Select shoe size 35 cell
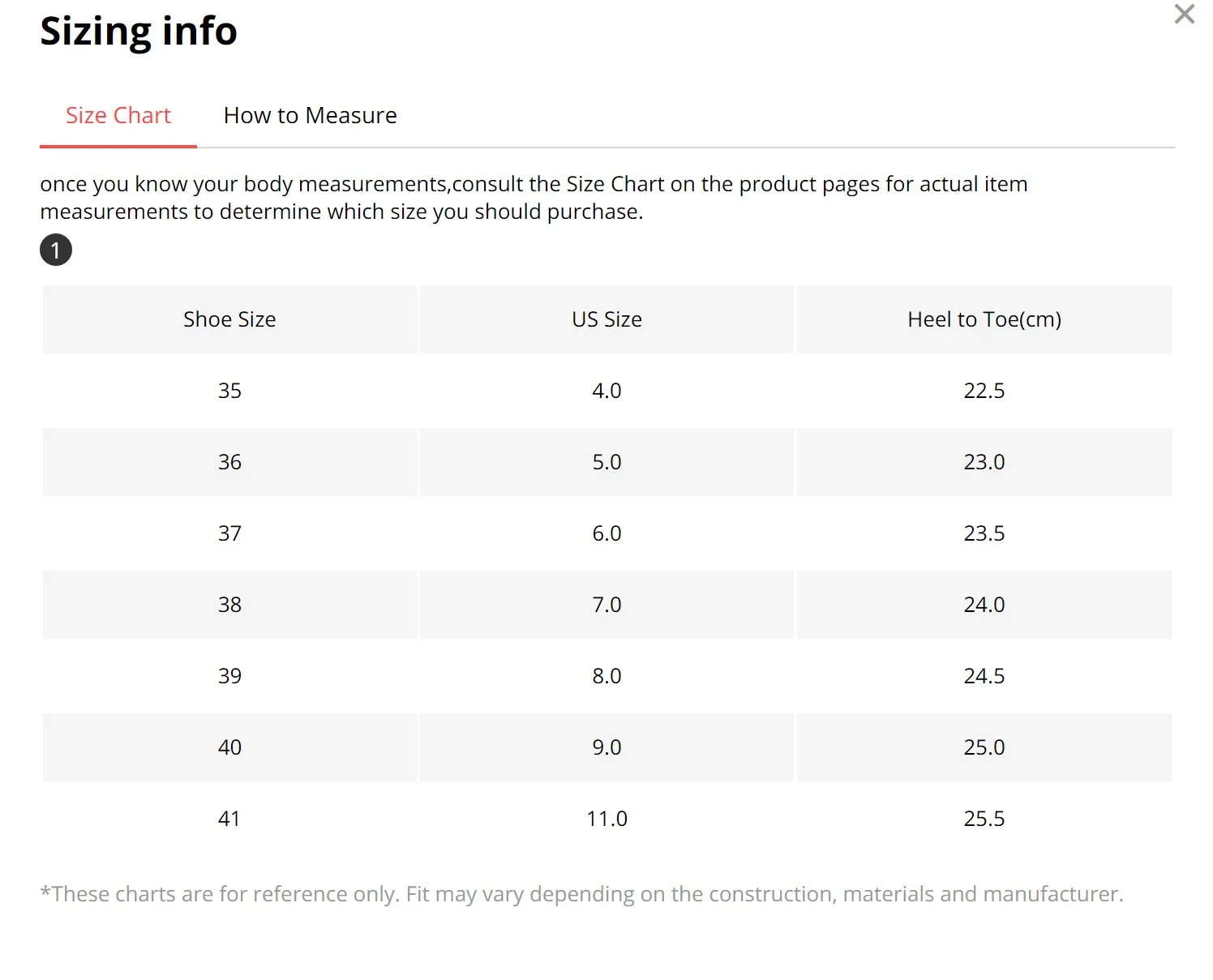 (229, 391)
